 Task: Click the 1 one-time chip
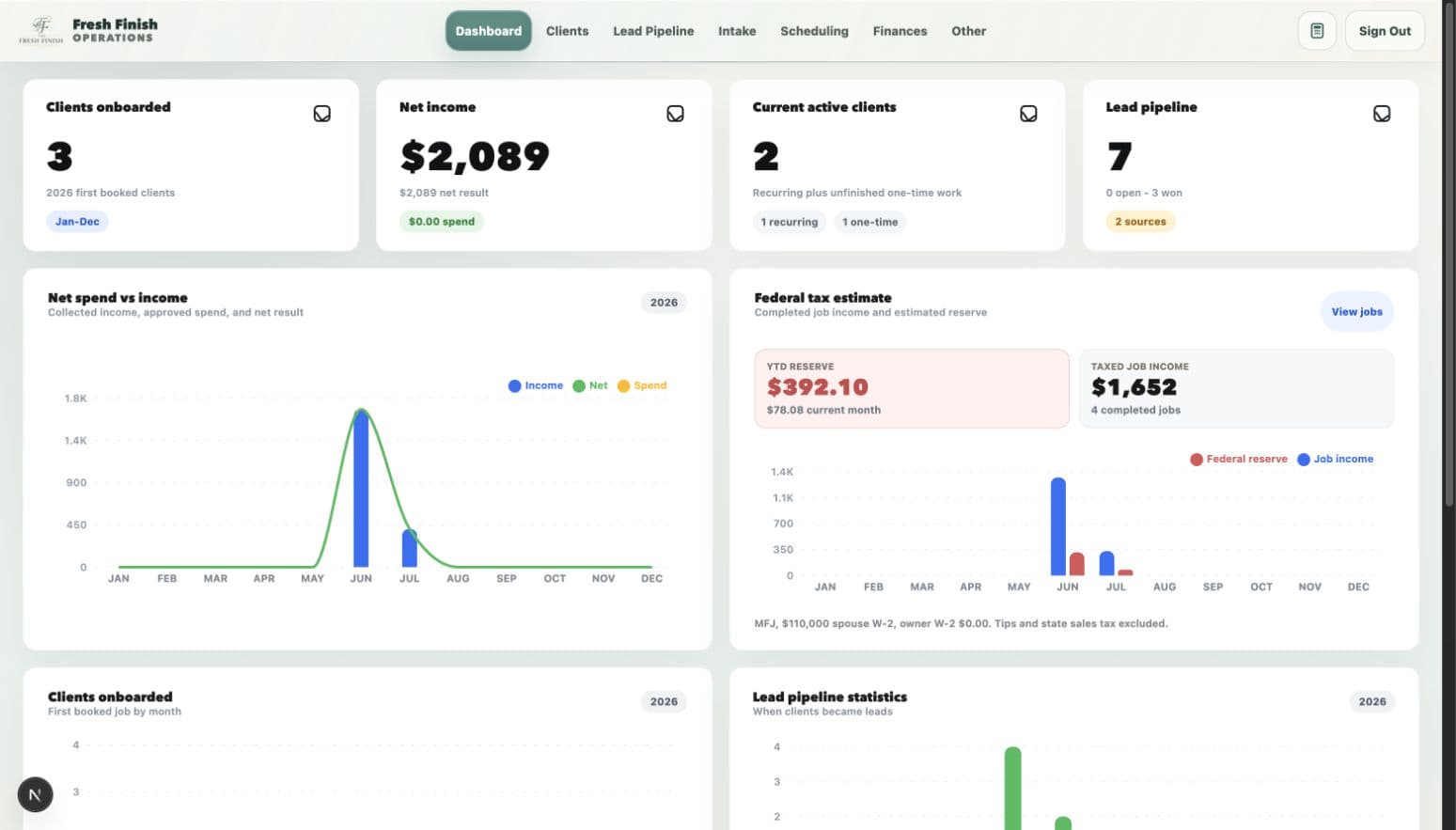tap(869, 222)
